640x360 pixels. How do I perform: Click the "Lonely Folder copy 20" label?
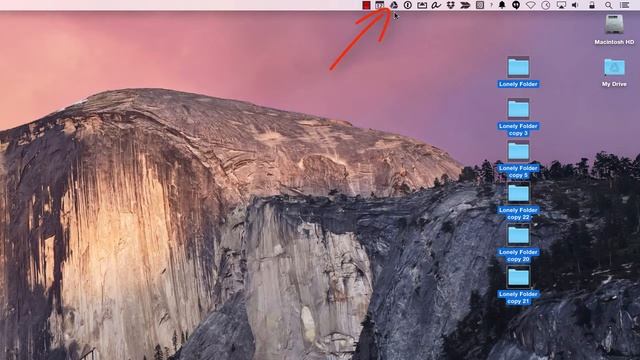pos(518,256)
